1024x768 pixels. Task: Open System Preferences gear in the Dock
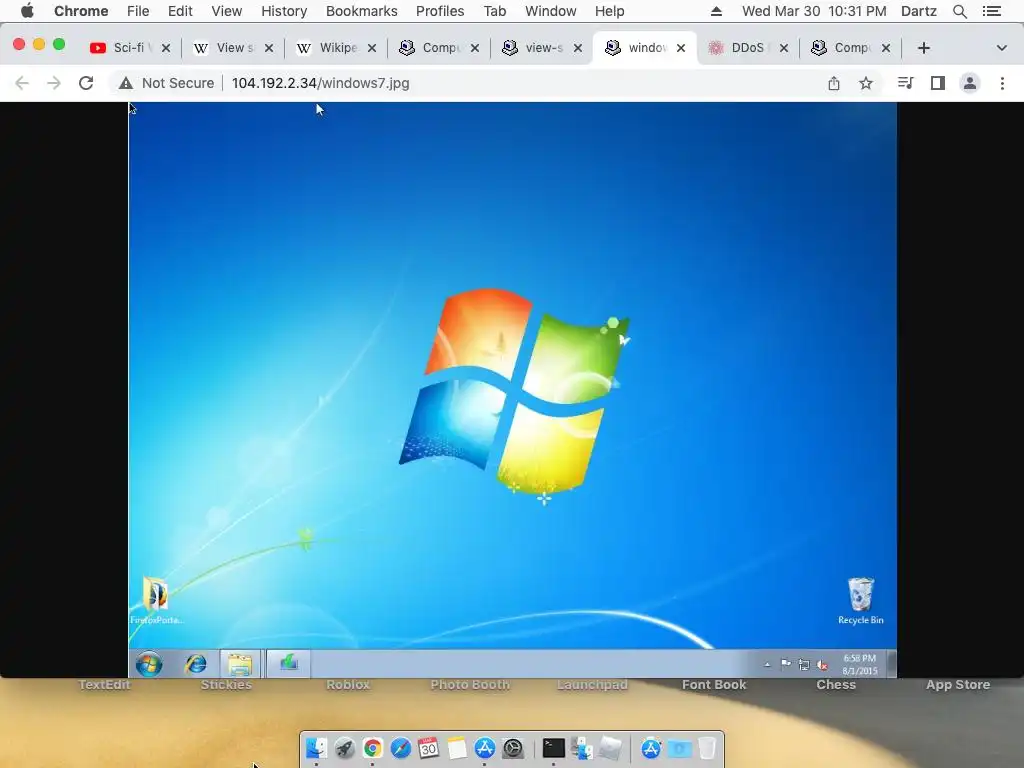(x=513, y=748)
